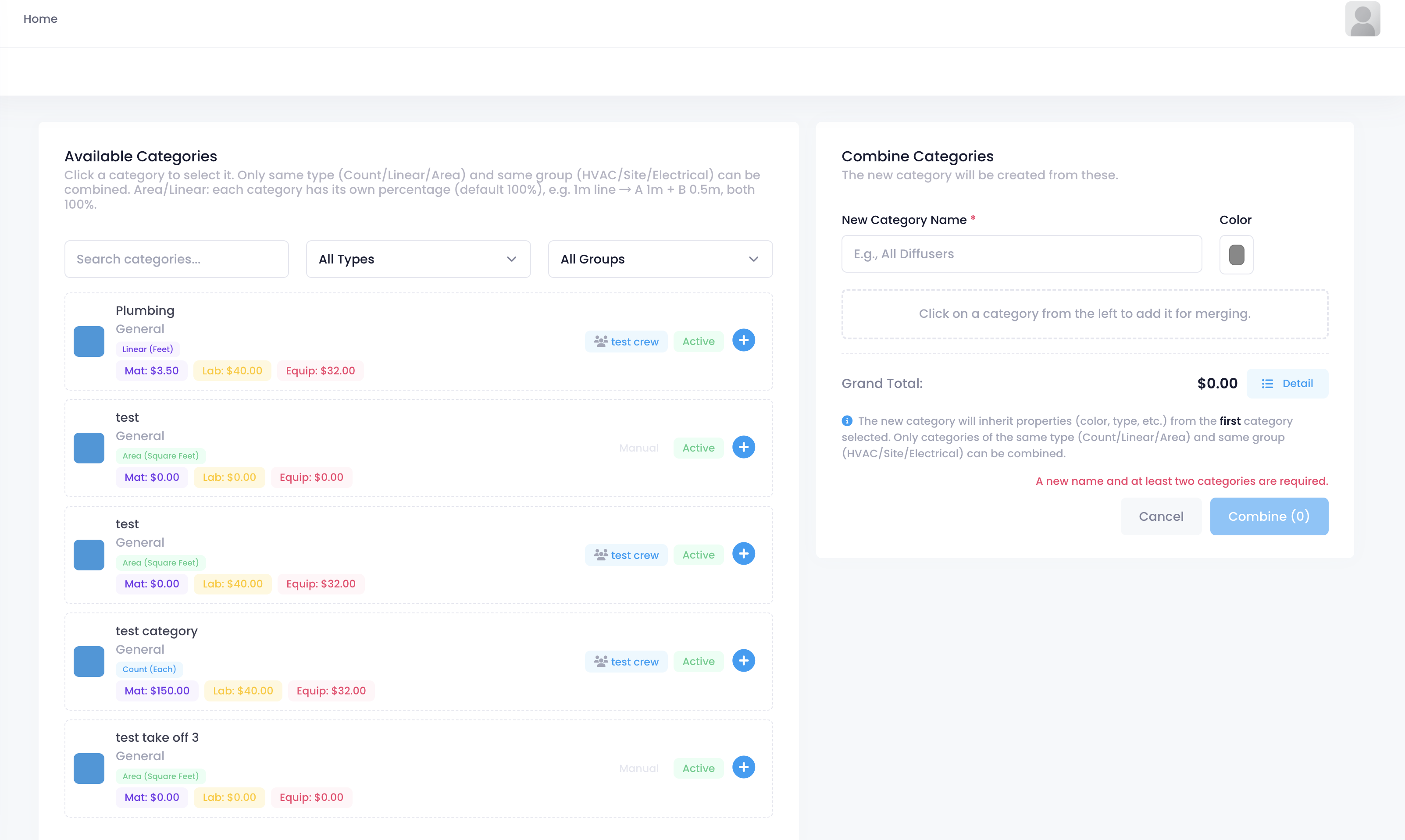
Task: Click Active badge on test take off 3
Action: click(x=698, y=768)
